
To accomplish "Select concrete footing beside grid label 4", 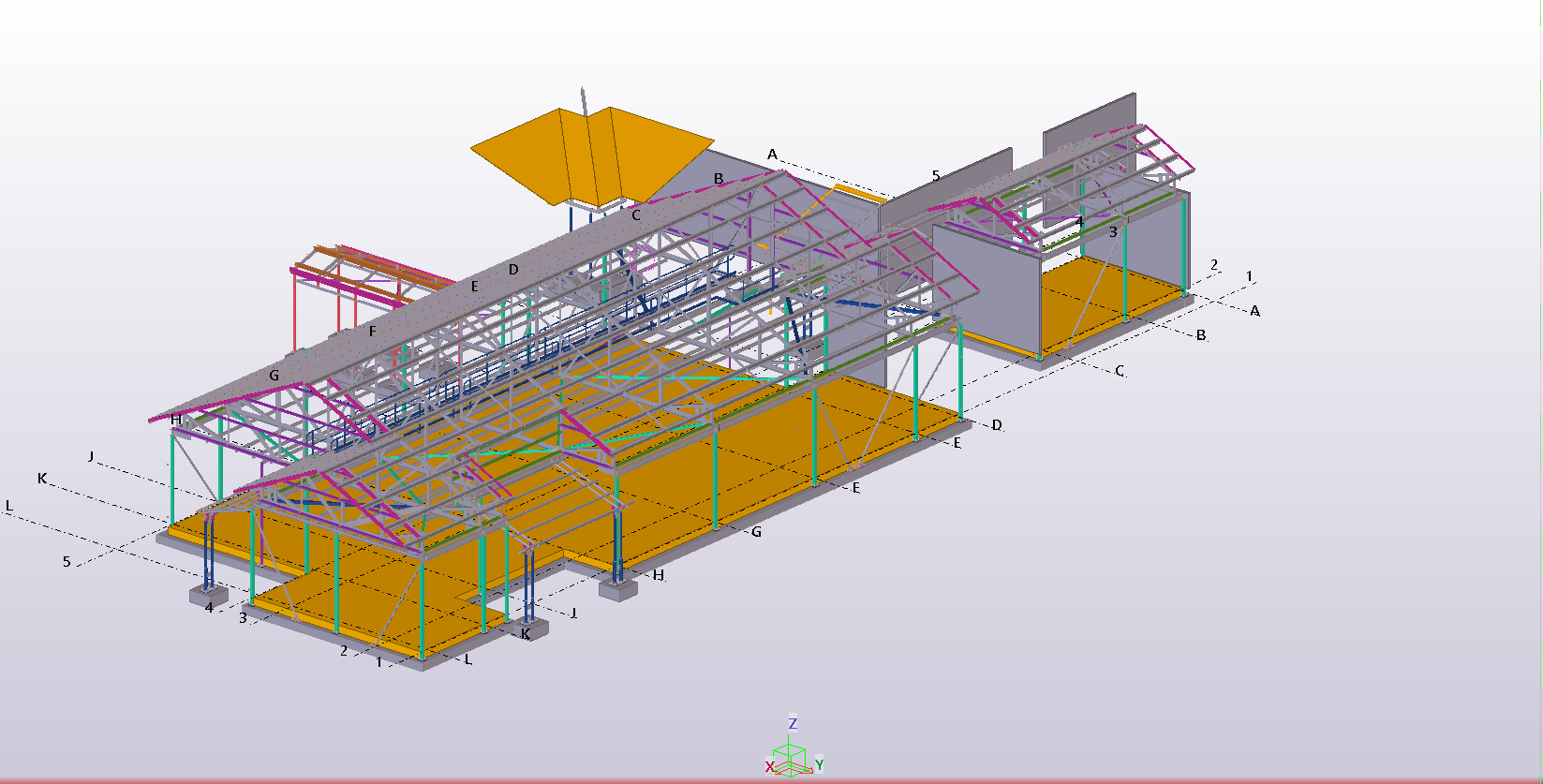I will tap(208, 595).
